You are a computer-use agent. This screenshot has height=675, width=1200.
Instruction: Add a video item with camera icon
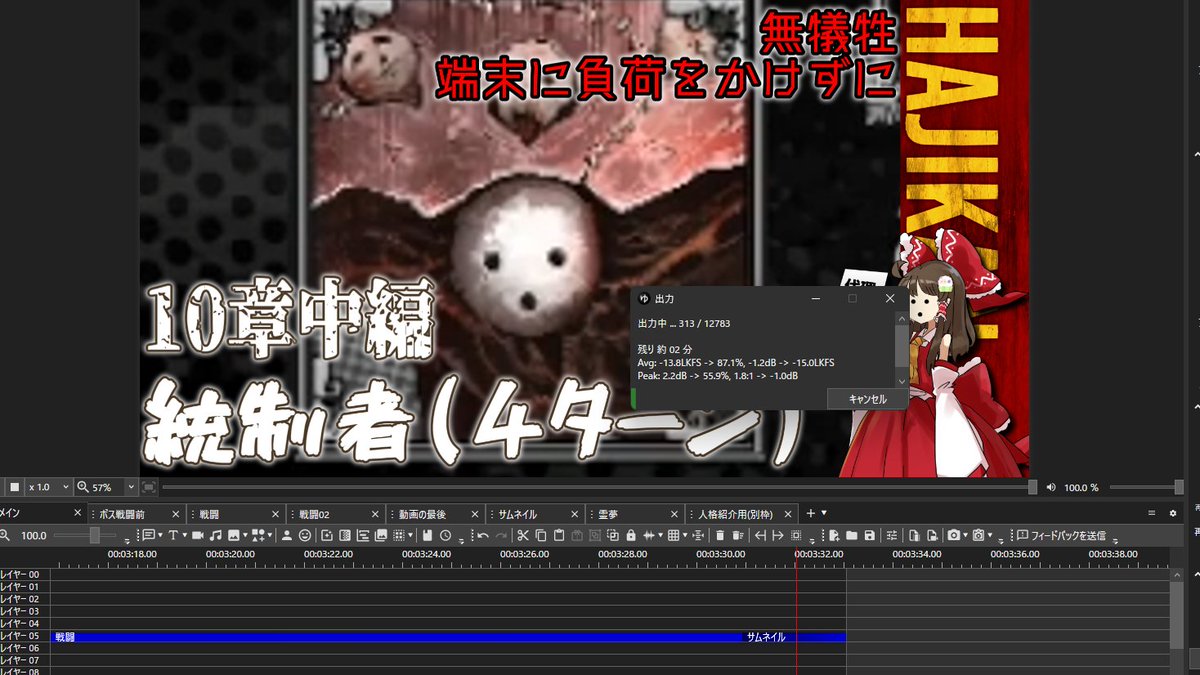(197, 535)
